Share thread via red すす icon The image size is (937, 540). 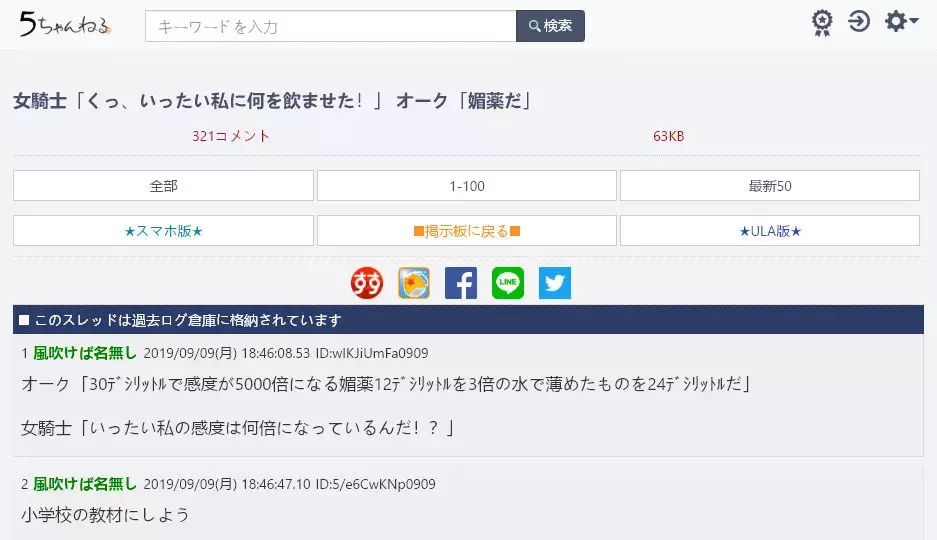[367, 283]
